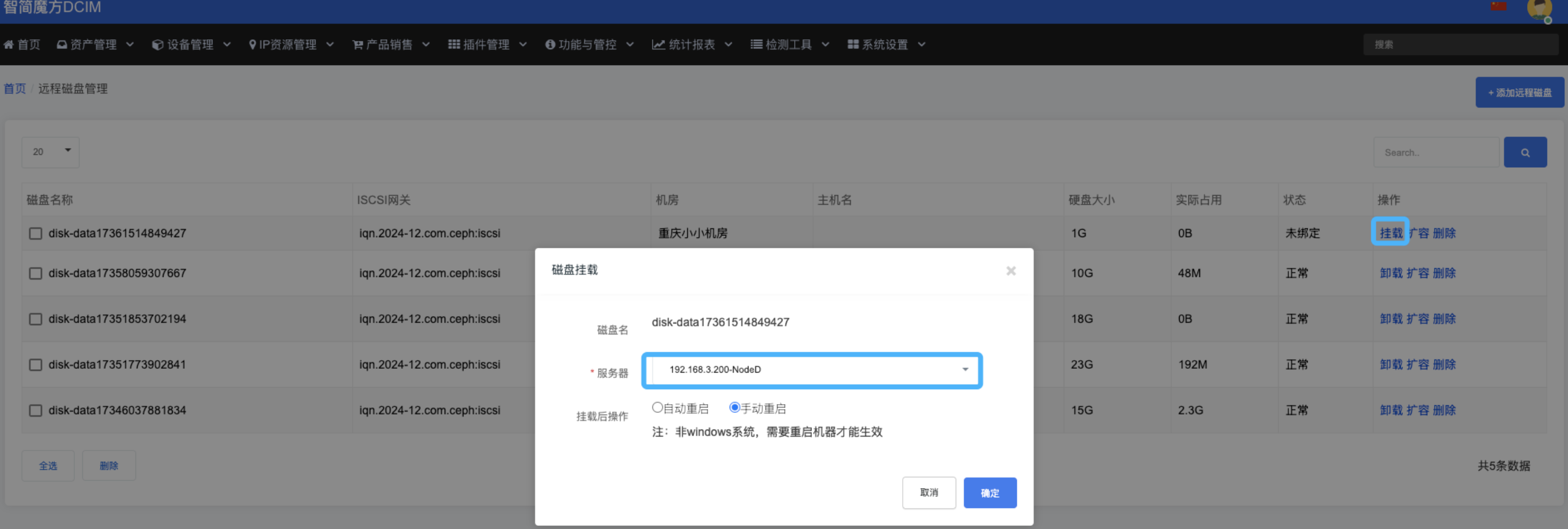
Task: Click the 插件管理 grid icon
Action: (454, 45)
